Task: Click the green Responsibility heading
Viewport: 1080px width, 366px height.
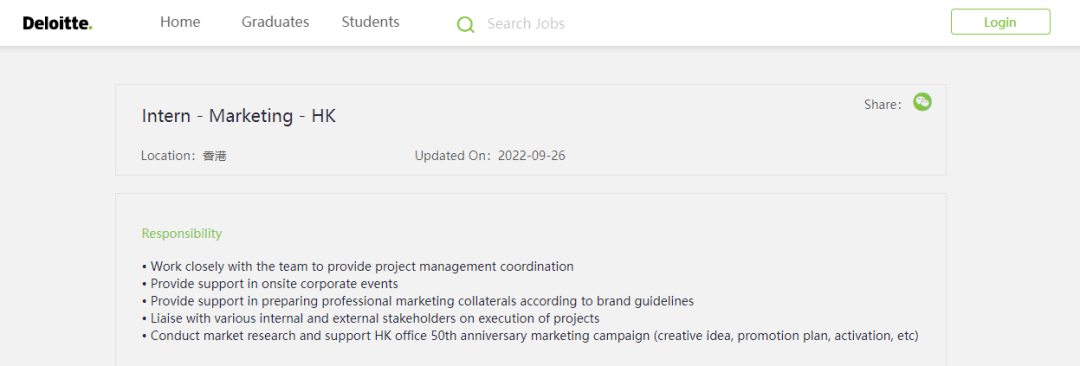Action: click(x=182, y=234)
